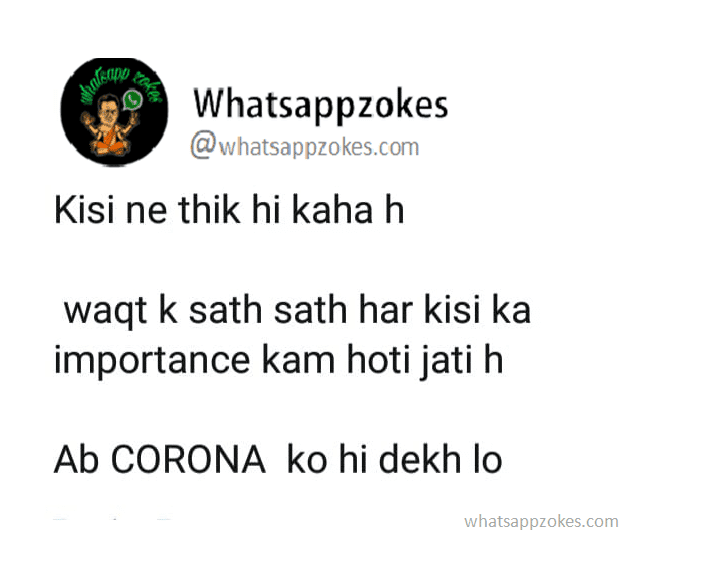Image resolution: width=722 pixels, height=570 pixels.
Task: Click the cartoon figure in avatar
Action: [x=110, y=124]
